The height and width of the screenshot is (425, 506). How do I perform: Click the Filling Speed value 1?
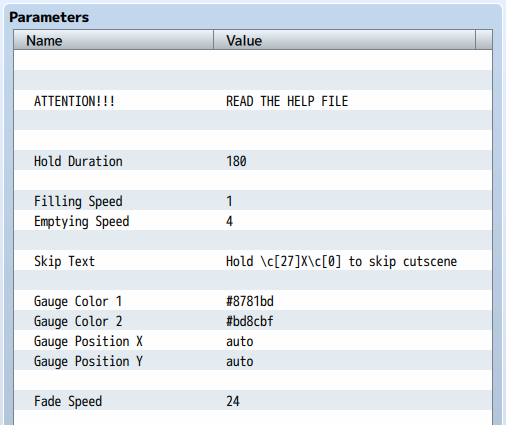[229, 201]
